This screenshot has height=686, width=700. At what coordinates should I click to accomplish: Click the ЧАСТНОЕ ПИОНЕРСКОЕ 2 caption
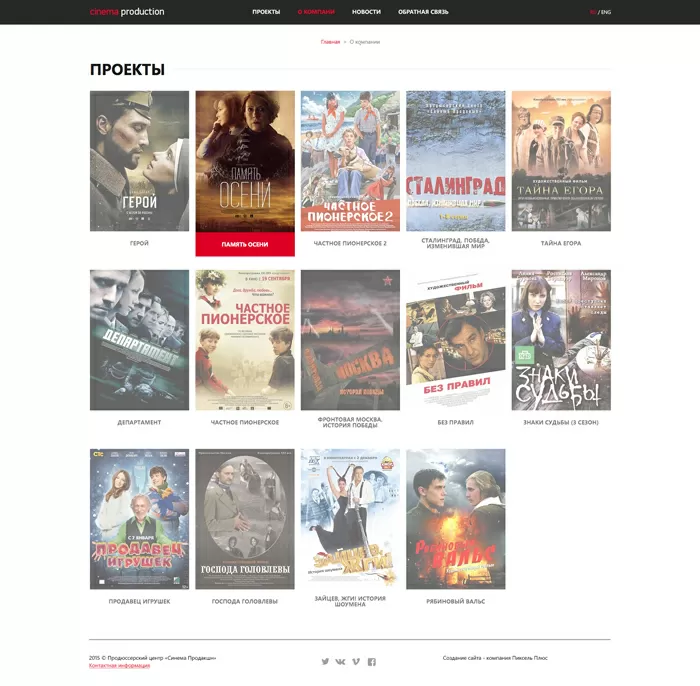(350, 243)
